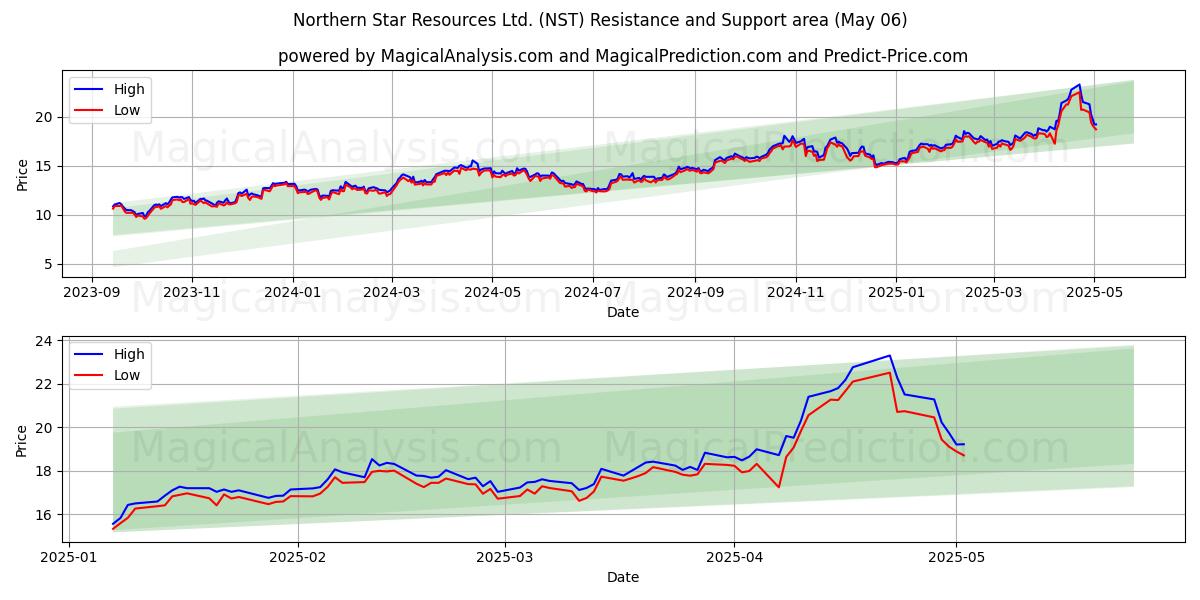This screenshot has height=600, width=1200.
Task: Click the '15' price tick on top chart
Action: [x=46, y=166]
